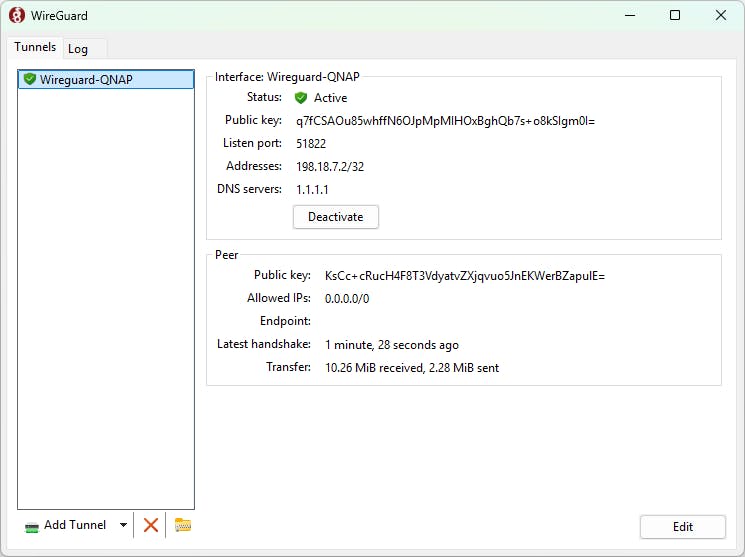Click the green Active status shield icon
Screen dimensions: 745x557
coord(301,98)
